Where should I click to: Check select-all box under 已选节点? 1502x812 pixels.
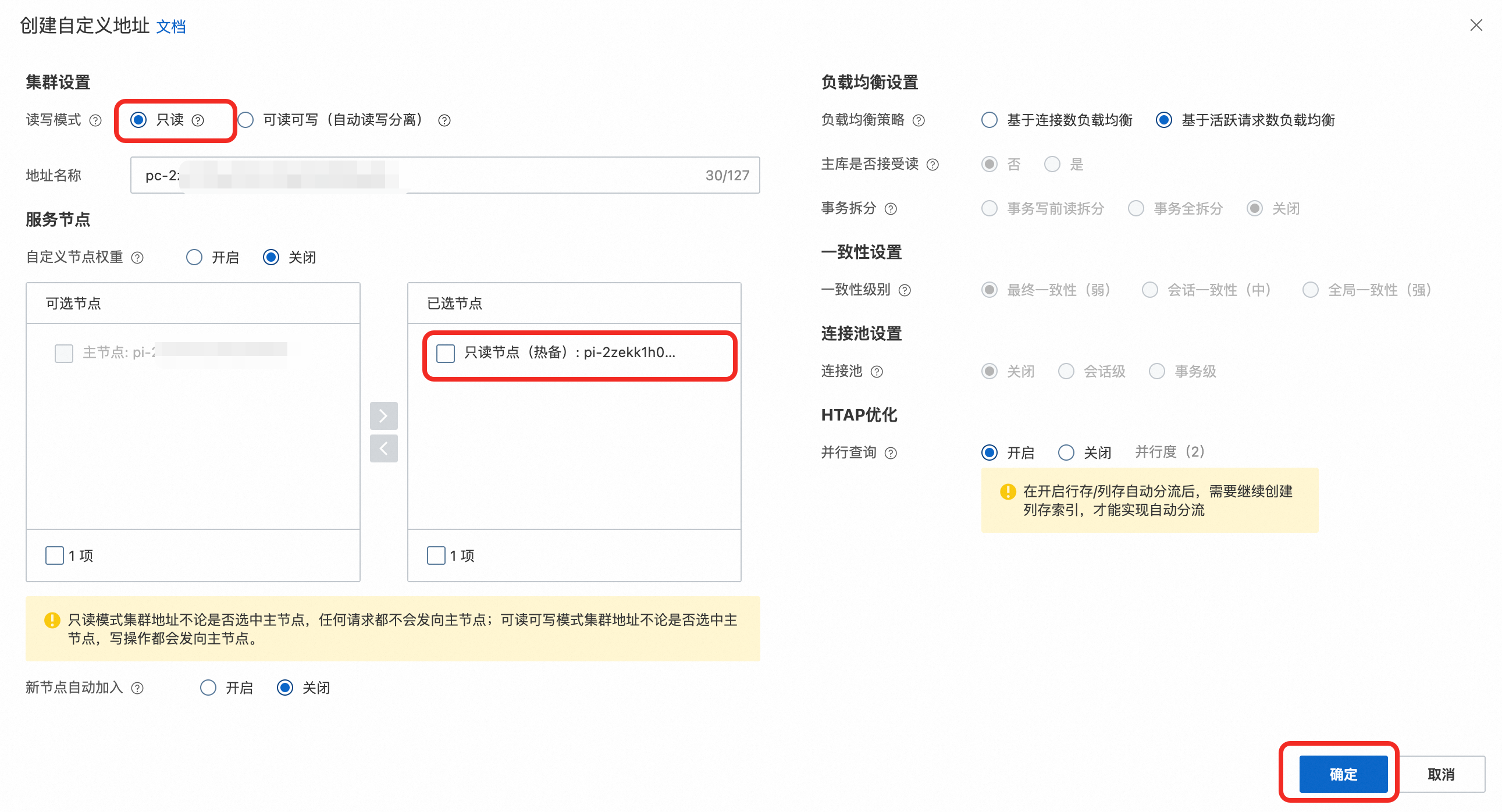[x=436, y=555]
